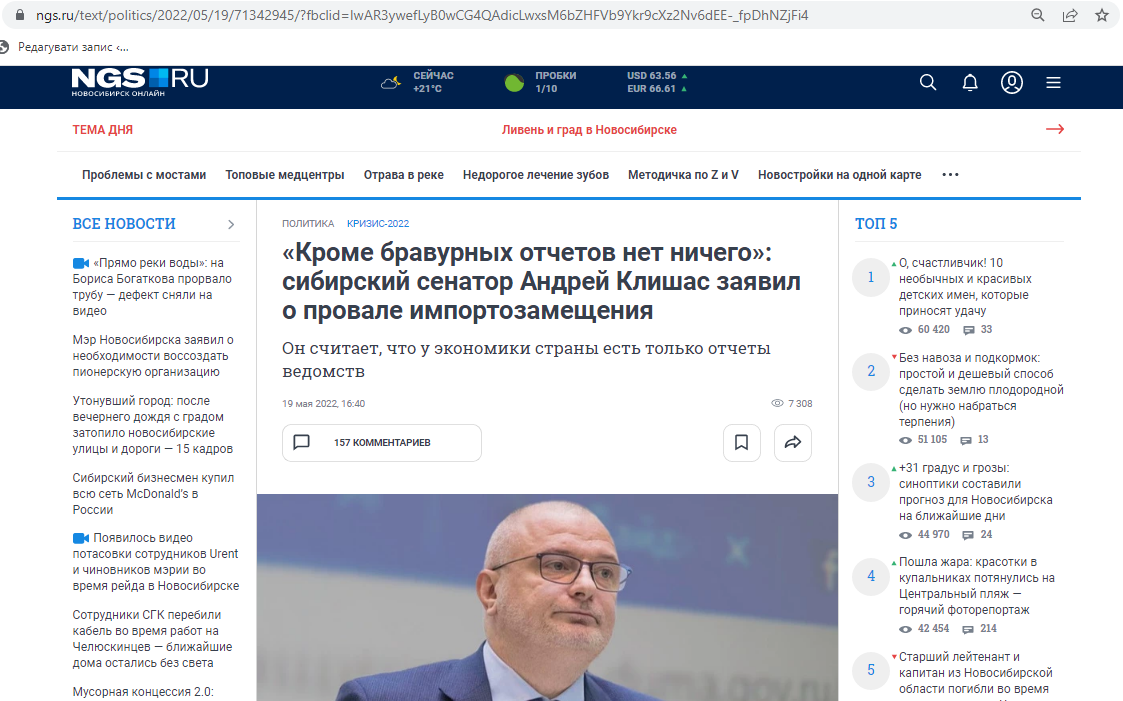This screenshot has width=1123, height=701.
Task: Expand Все новости with chevron arrow
Action: coord(231,224)
